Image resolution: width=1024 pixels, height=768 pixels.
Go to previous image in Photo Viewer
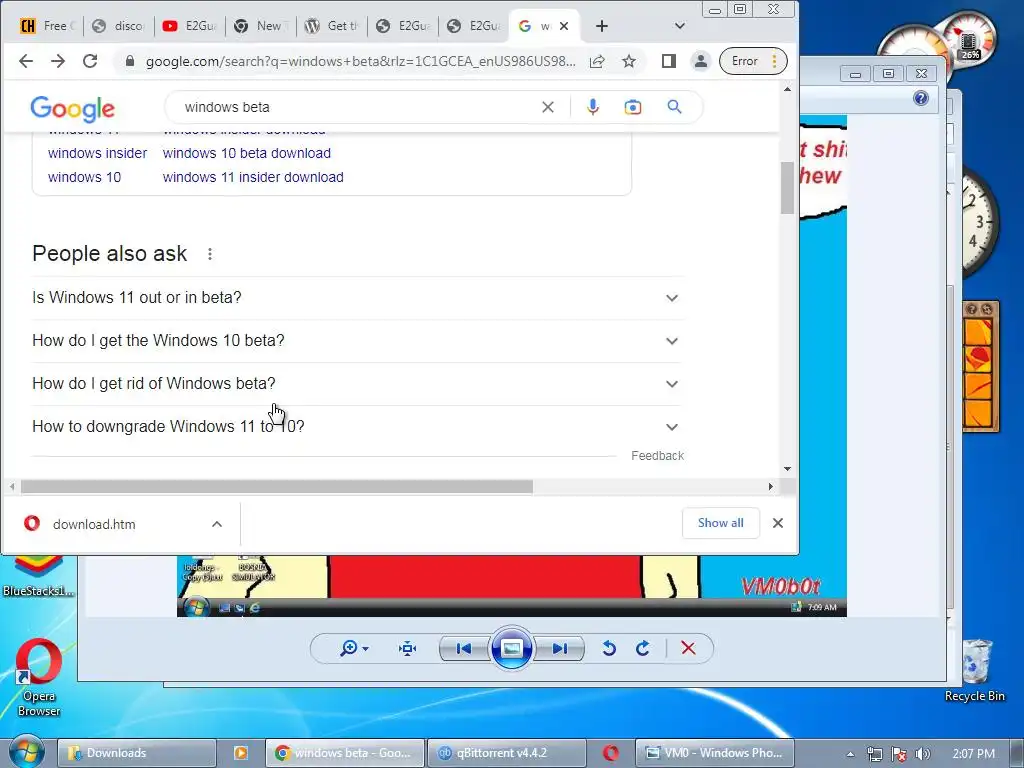coord(464,648)
